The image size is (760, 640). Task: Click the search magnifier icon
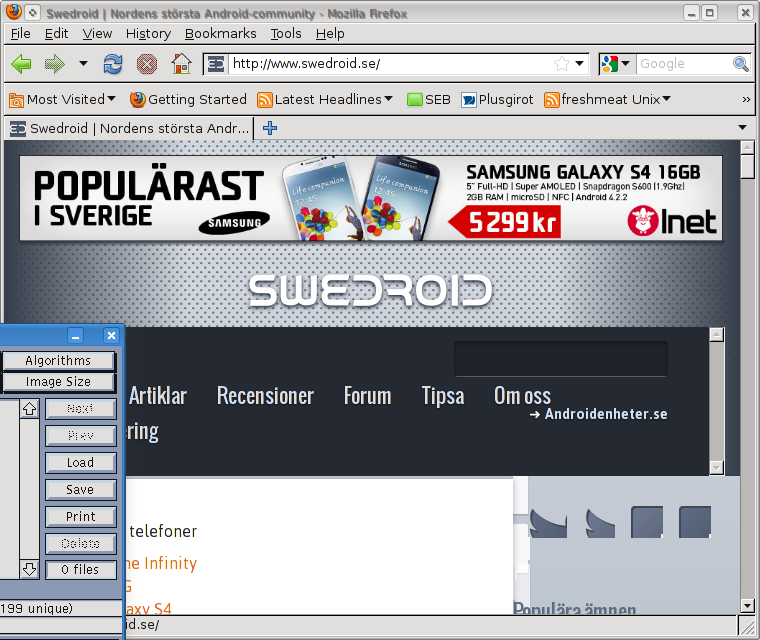click(x=741, y=64)
